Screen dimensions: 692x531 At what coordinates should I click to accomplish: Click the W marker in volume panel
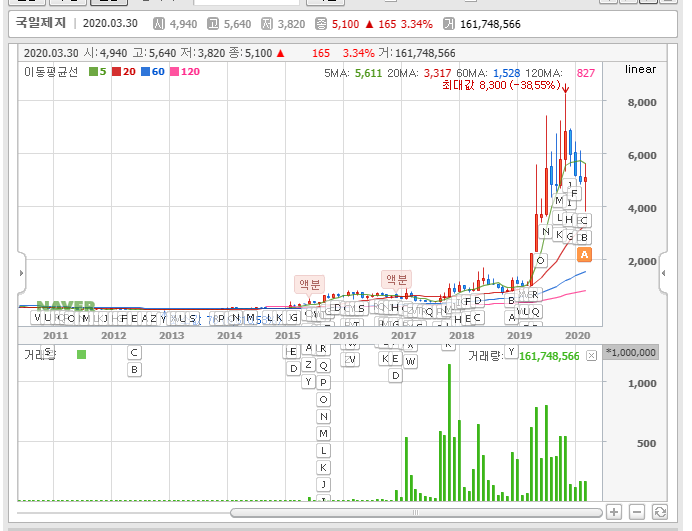[410, 362]
